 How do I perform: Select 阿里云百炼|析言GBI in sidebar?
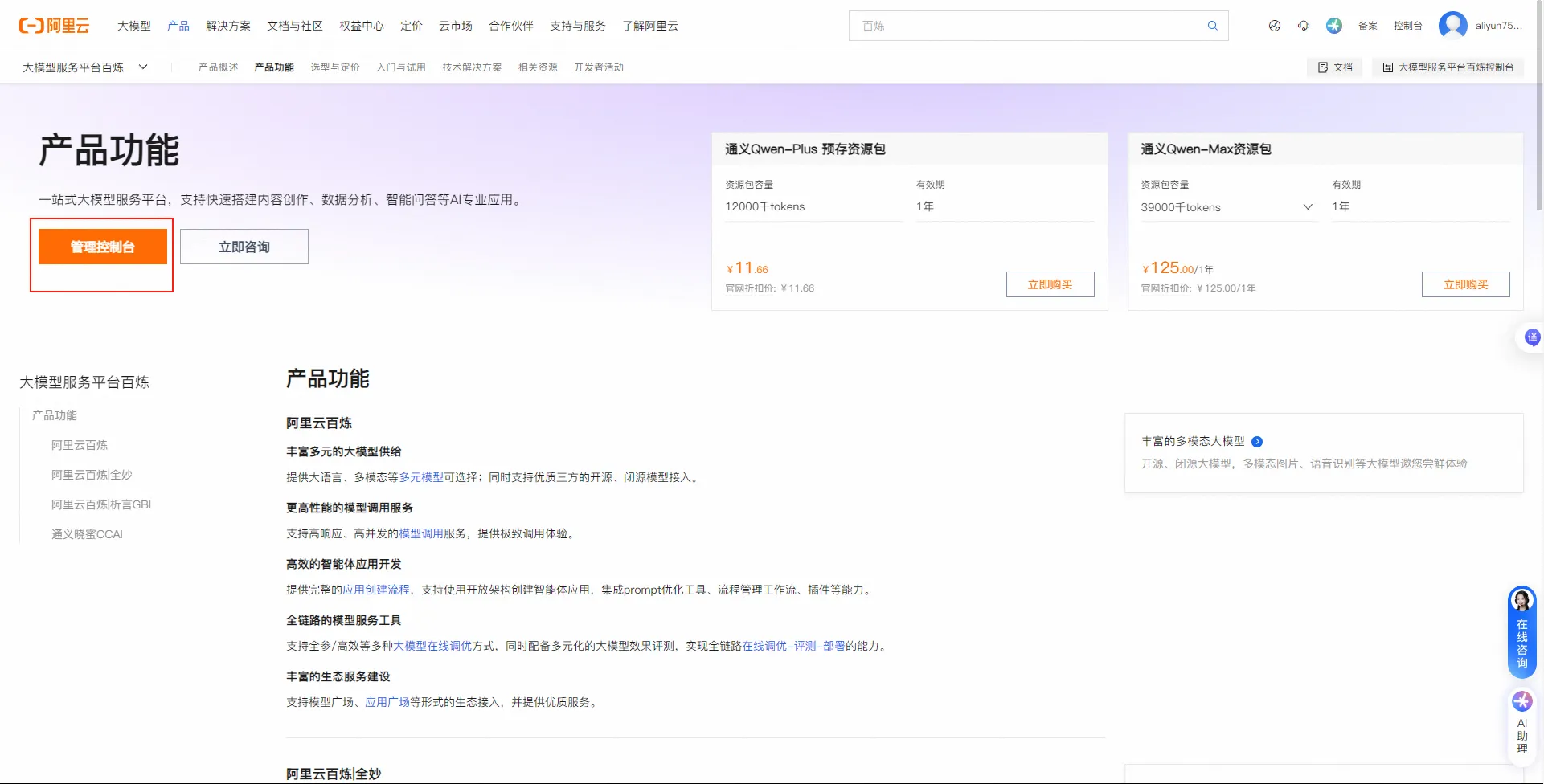click(101, 504)
